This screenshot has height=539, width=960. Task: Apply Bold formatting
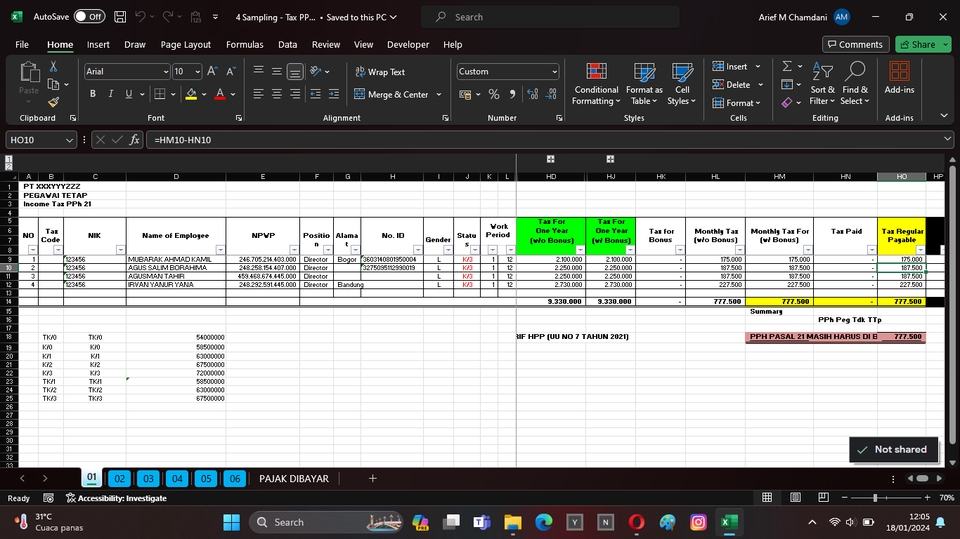coord(92,94)
